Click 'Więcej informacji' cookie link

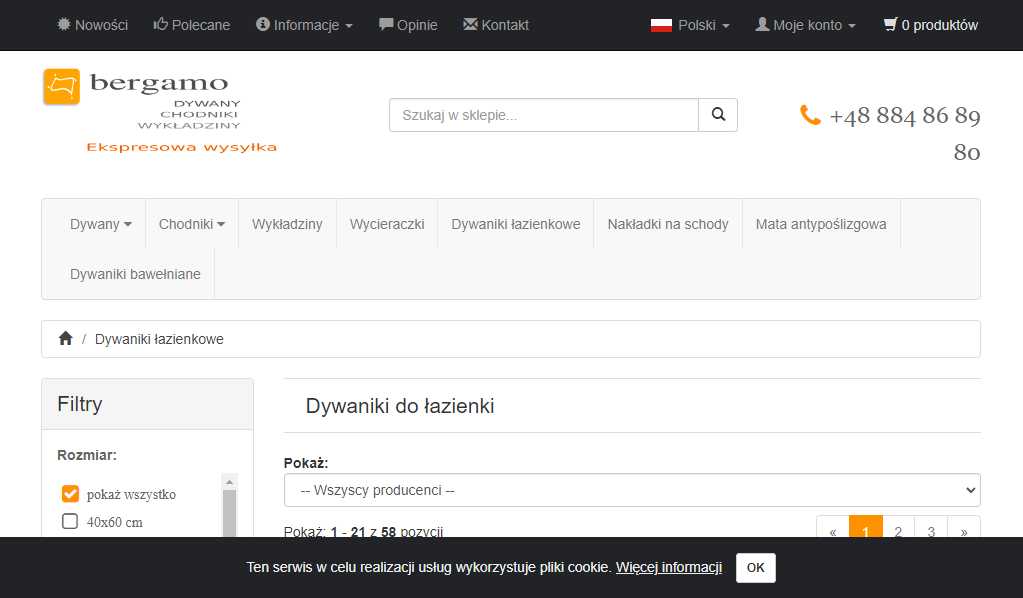[x=669, y=567]
